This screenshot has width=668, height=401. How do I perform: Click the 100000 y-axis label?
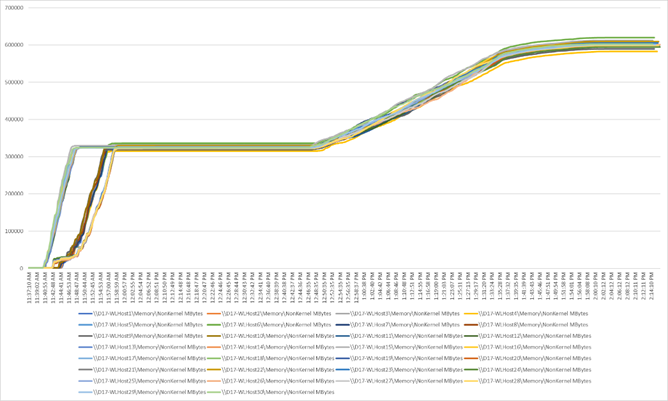tap(14, 231)
